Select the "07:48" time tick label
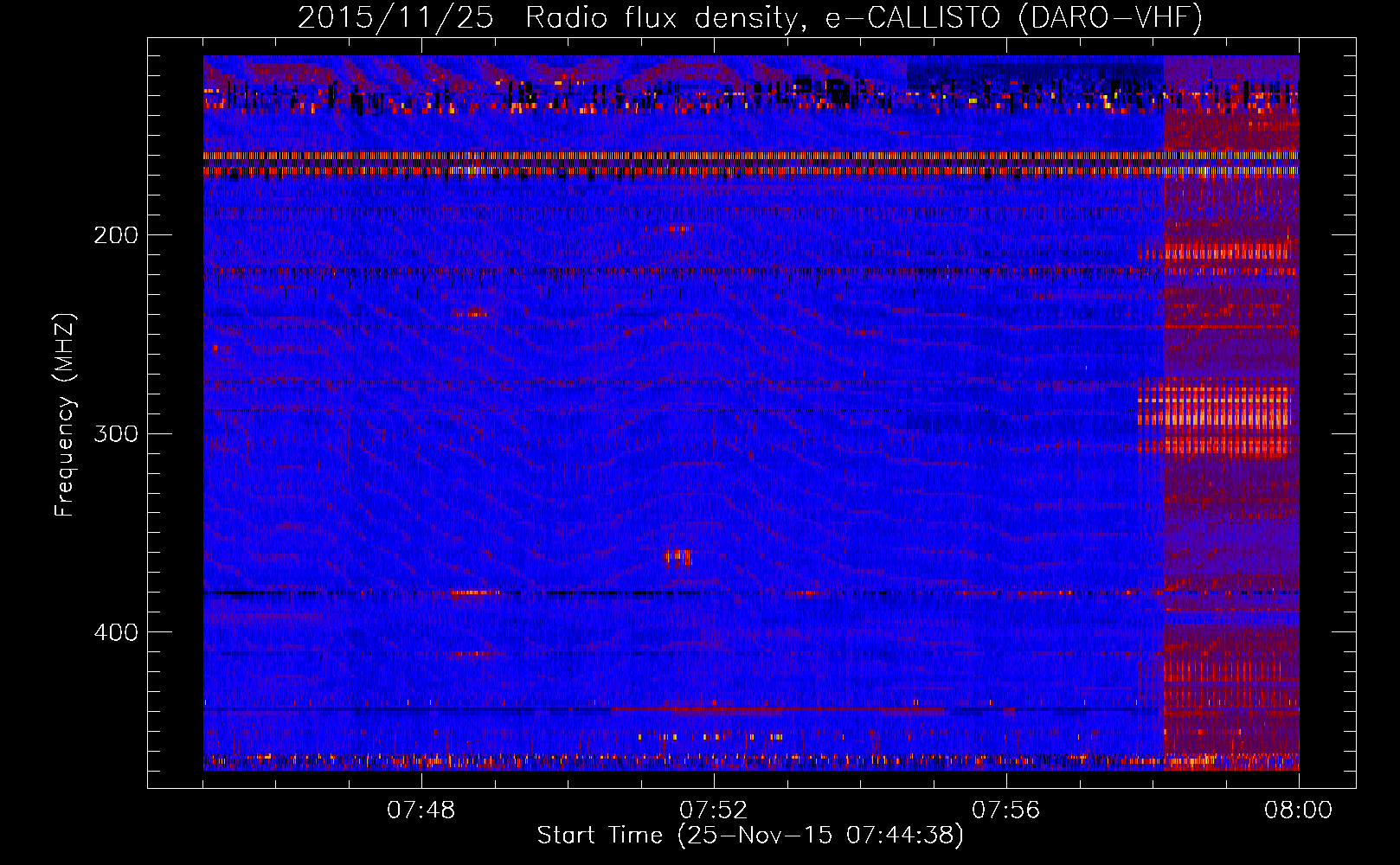This screenshot has width=1400, height=865. pos(421,811)
